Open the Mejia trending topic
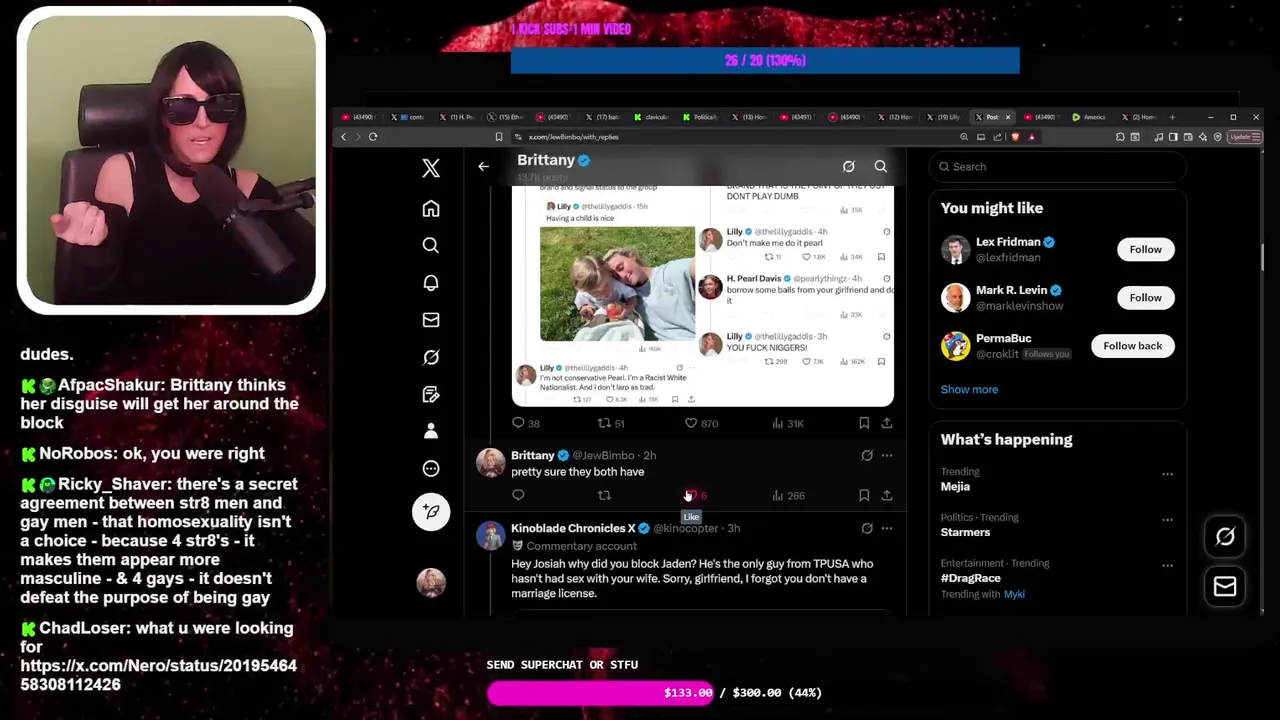The height and width of the screenshot is (720, 1280). point(955,486)
